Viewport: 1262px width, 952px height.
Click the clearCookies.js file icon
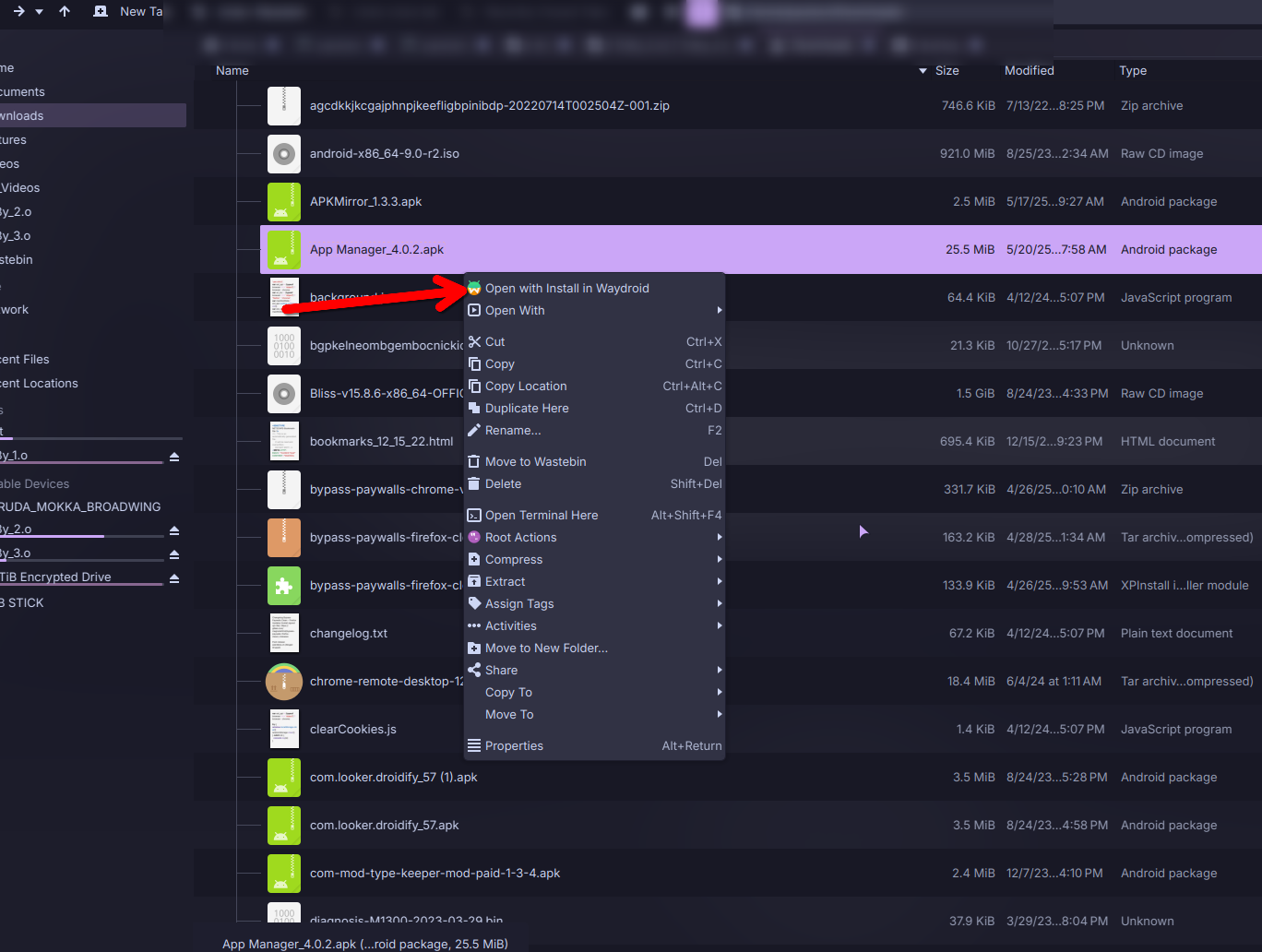pos(284,729)
